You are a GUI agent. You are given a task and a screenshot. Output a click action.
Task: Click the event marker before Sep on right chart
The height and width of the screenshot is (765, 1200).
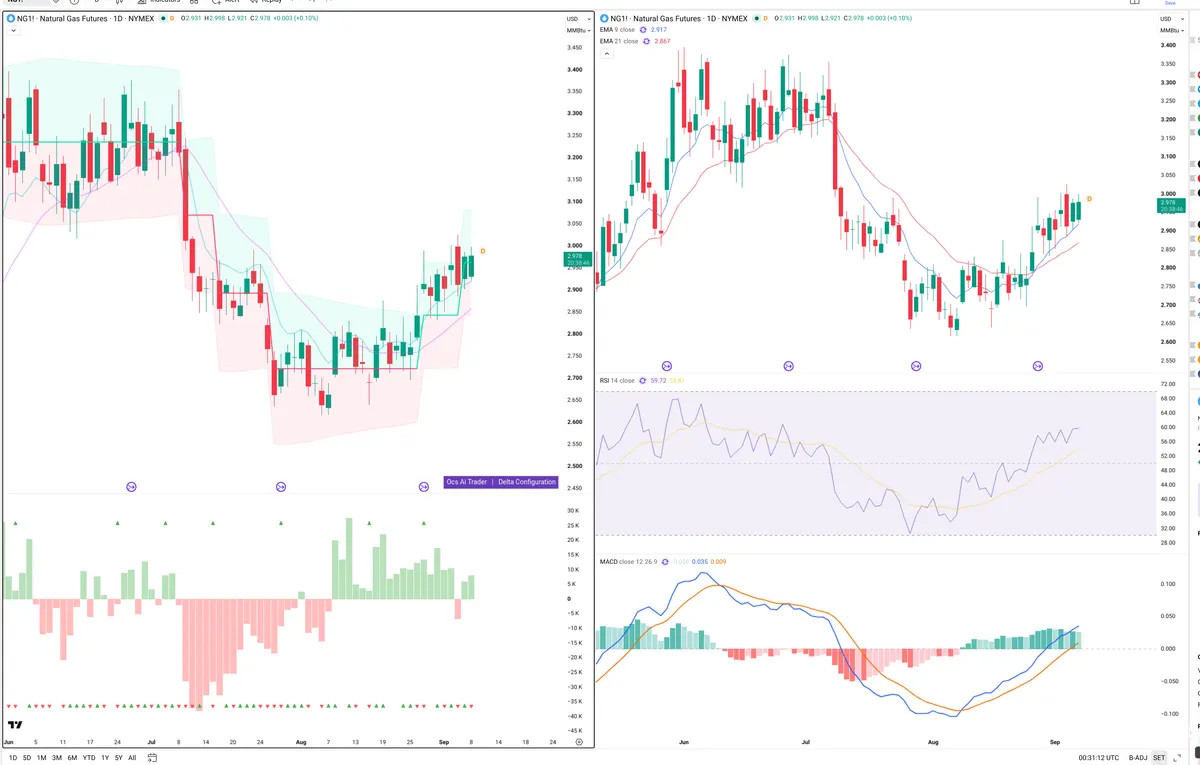click(x=1038, y=366)
